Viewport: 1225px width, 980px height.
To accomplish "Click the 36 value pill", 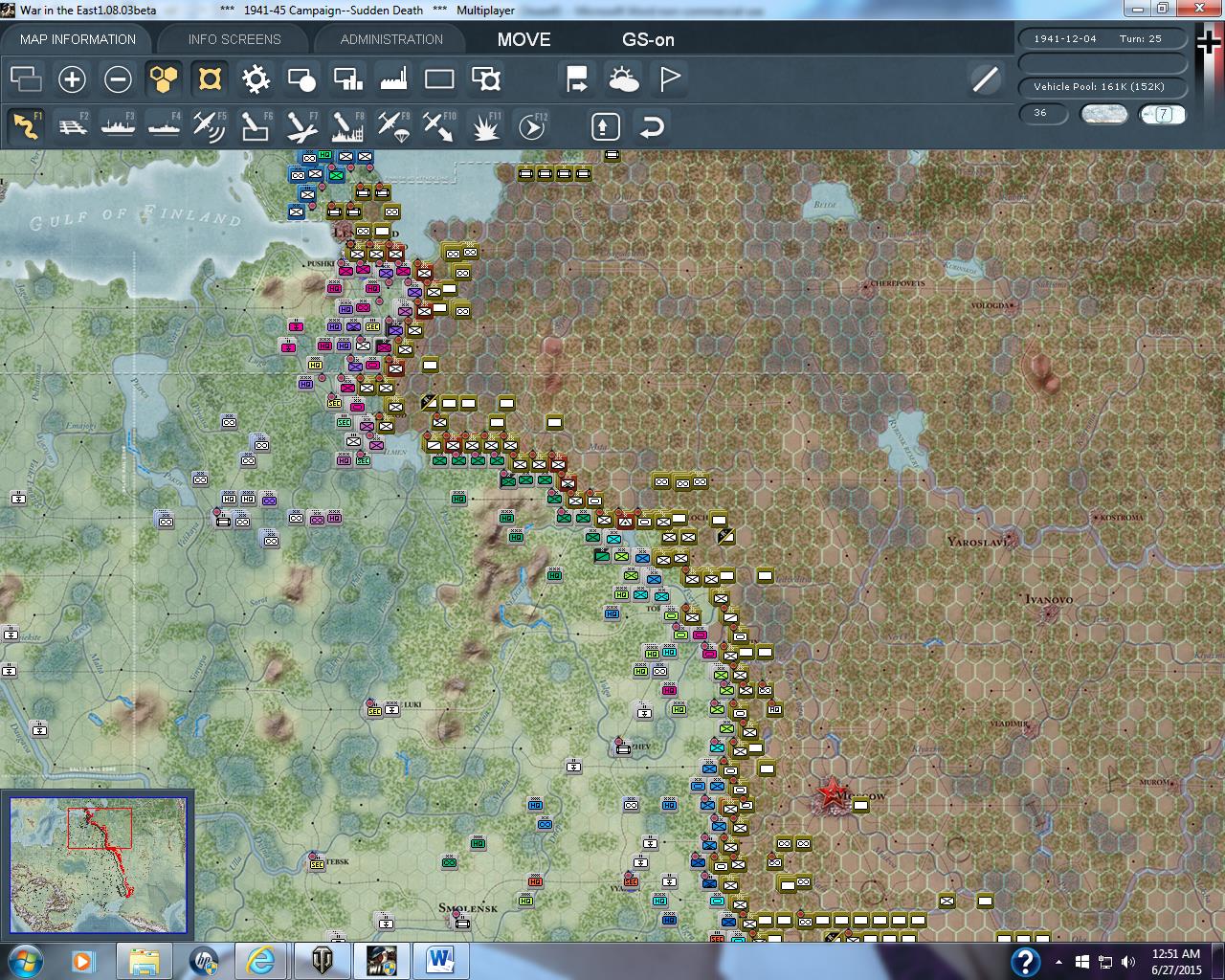I will [1043, 113].
